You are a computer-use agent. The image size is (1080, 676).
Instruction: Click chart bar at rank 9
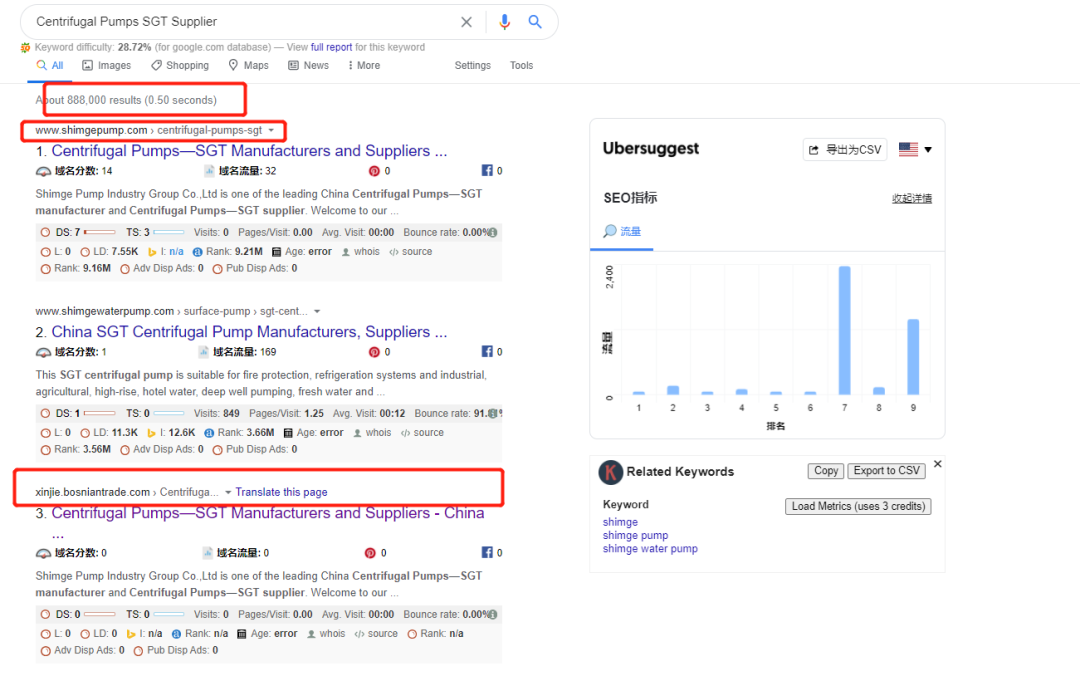(913, 357)
